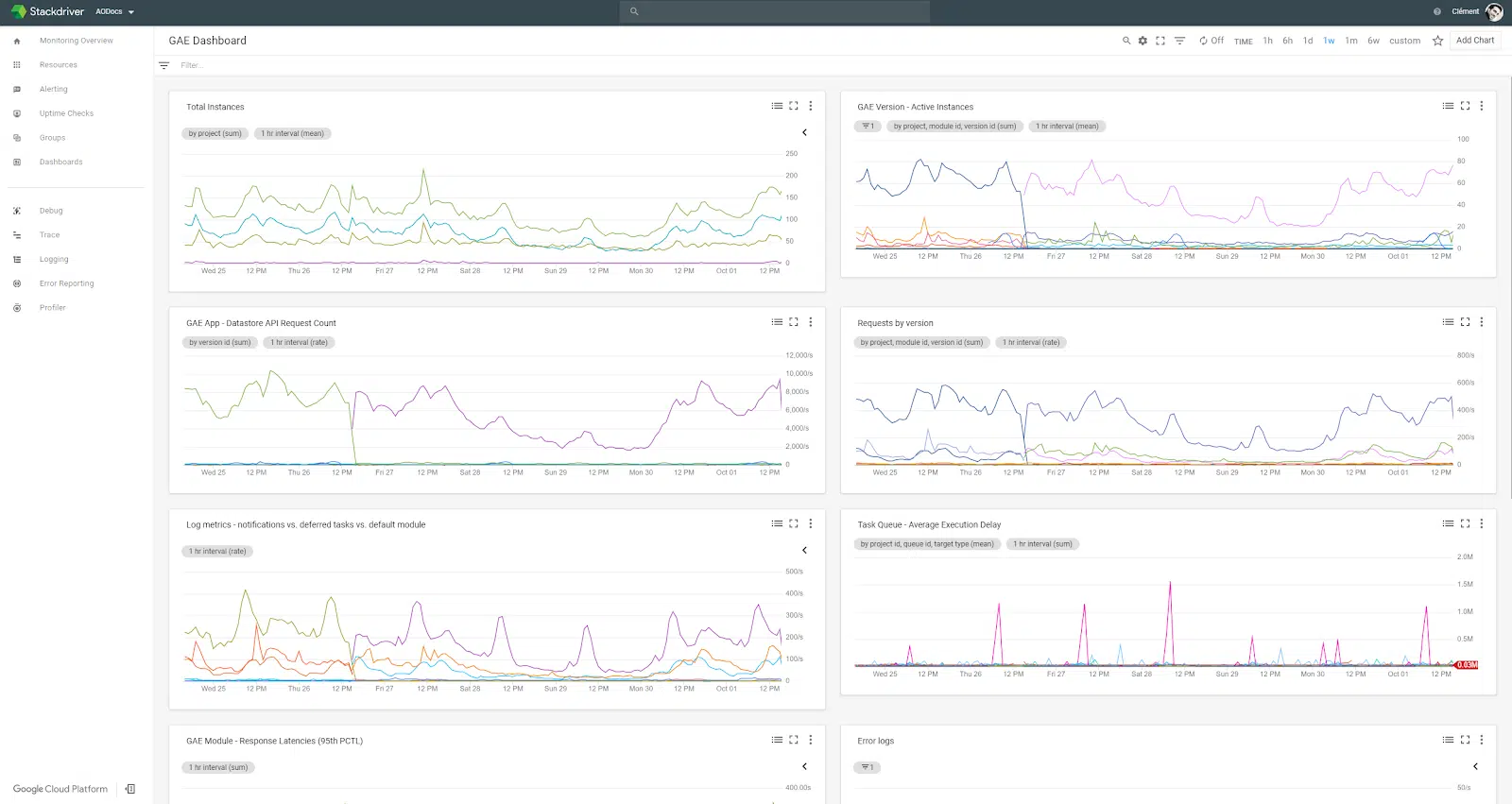Open more options menu for Task Queue chart

1481,523
